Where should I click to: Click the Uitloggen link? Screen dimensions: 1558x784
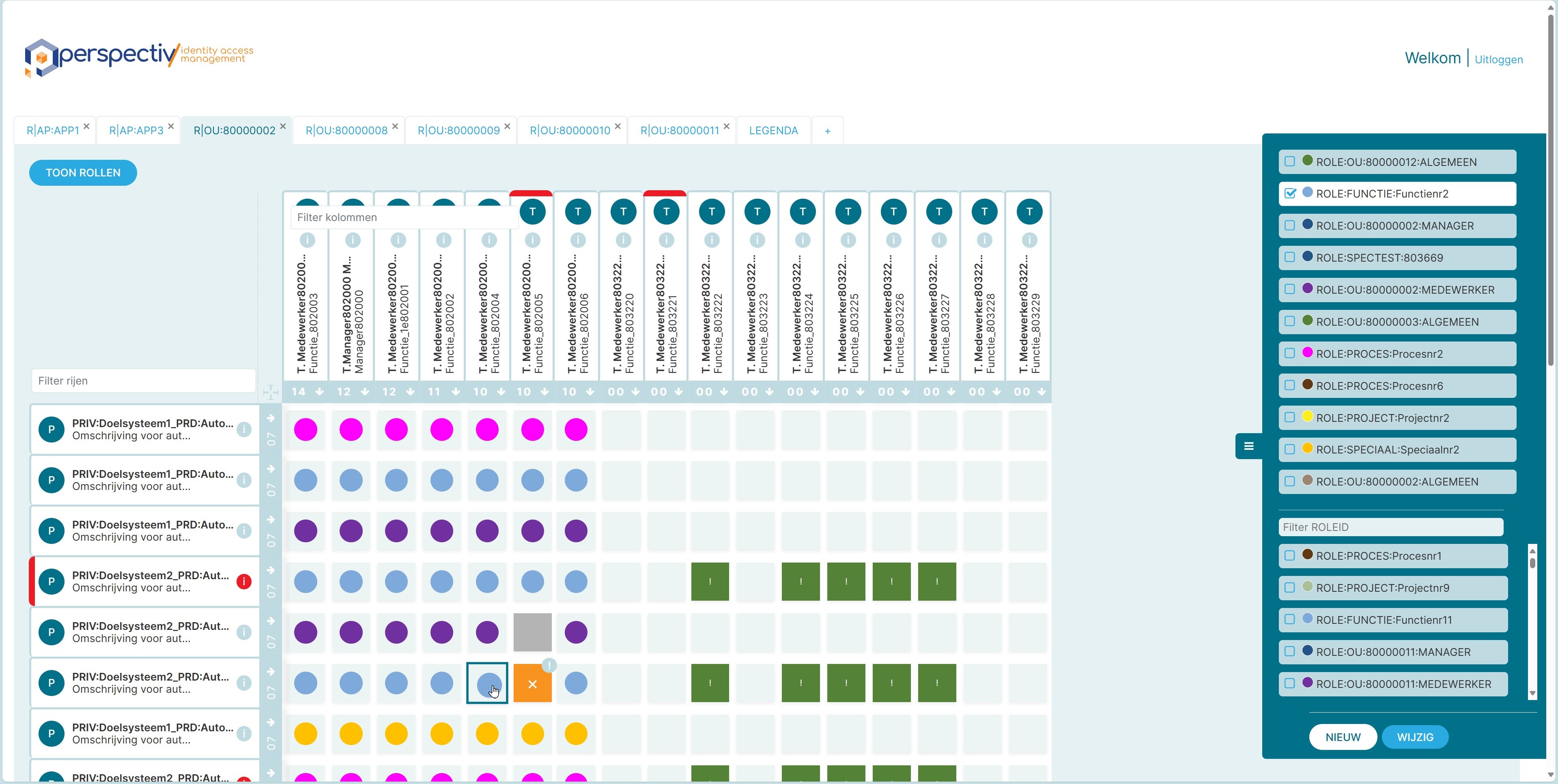[1499, 59]
